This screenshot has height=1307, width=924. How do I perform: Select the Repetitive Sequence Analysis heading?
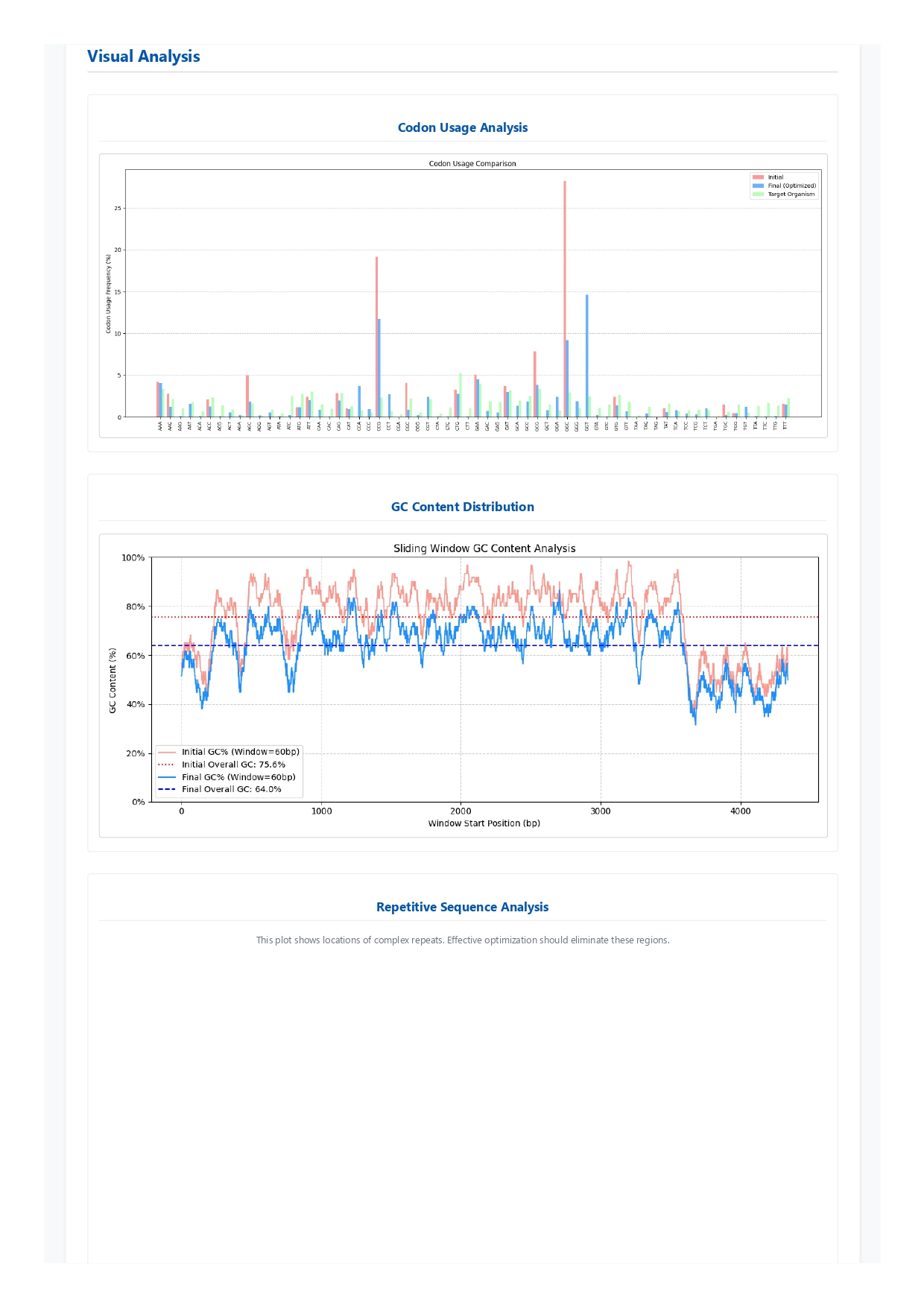pos(462,907)
